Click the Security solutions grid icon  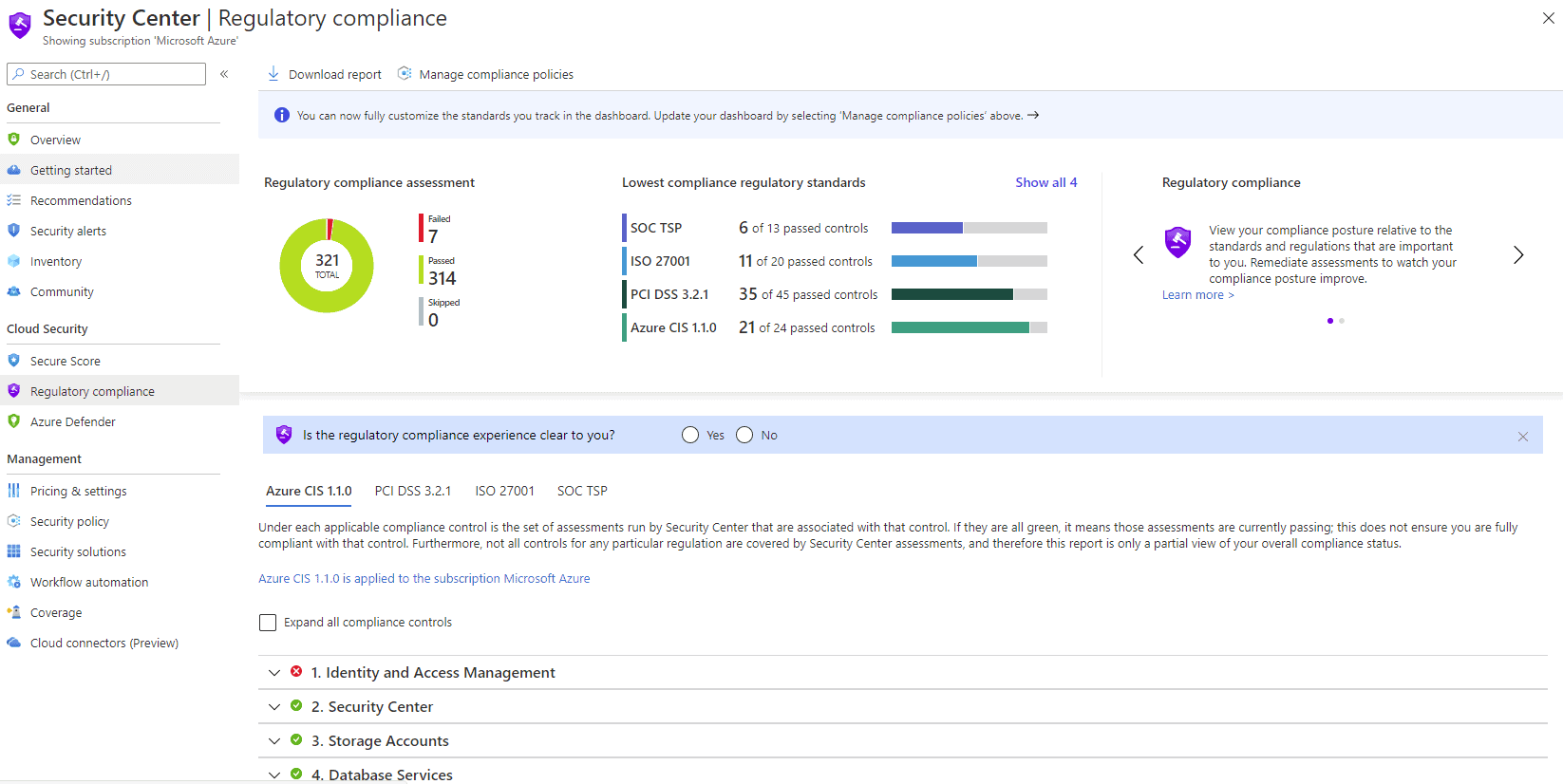13,551
